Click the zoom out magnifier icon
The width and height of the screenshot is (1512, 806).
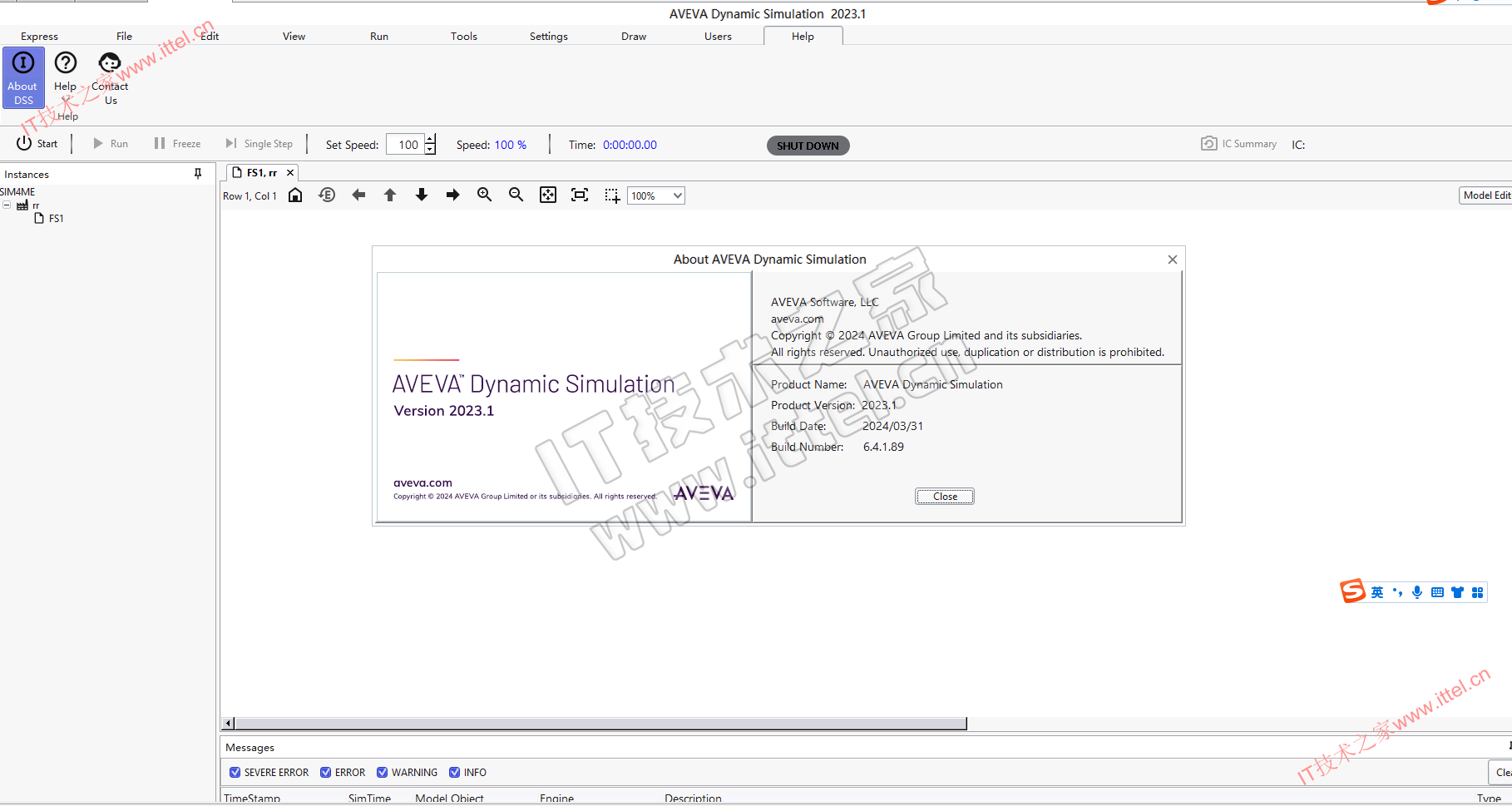pyautogui.click(x=516, y=195)
